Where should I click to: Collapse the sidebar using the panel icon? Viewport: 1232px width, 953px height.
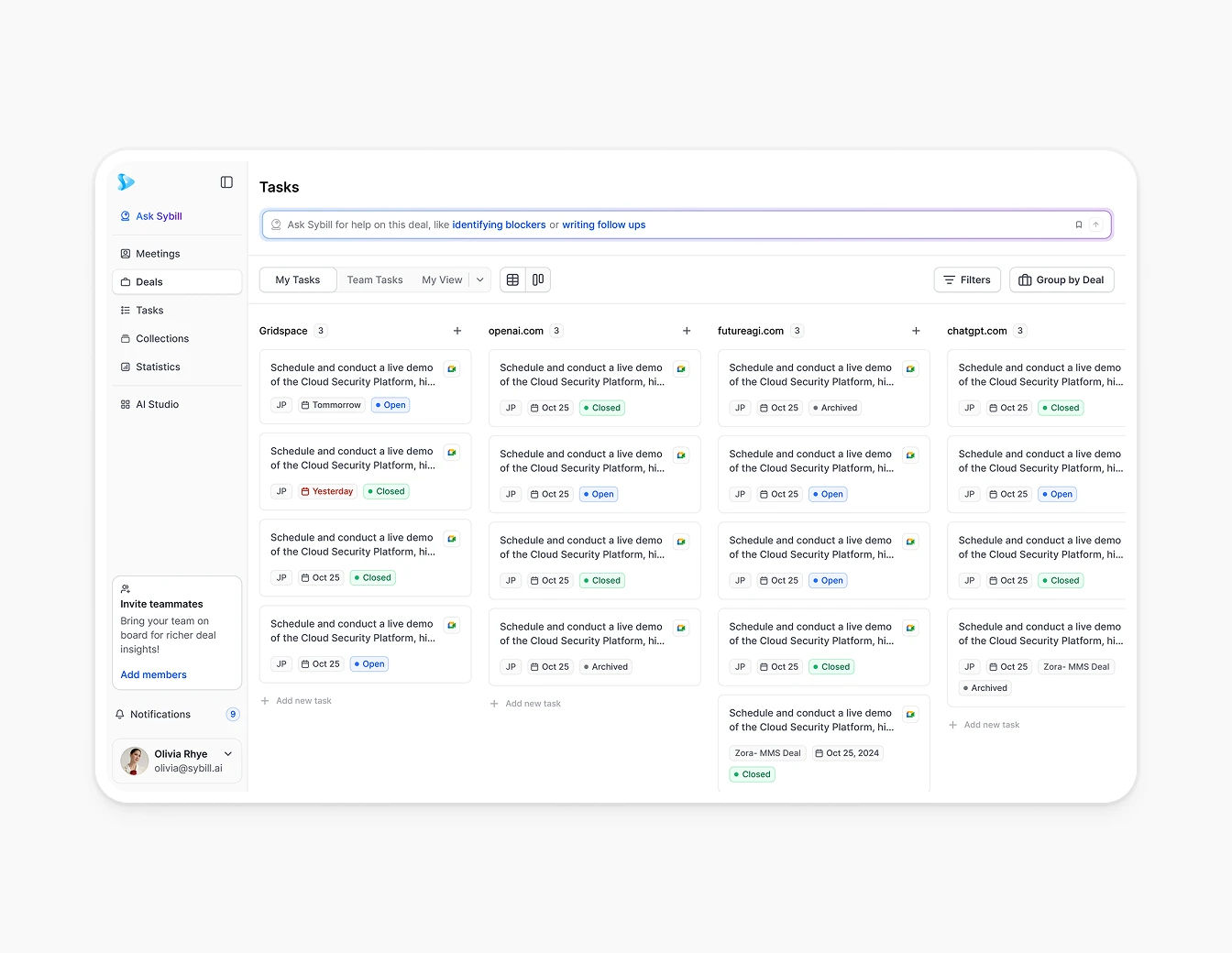pyautogui.click(x=226, y=182)
